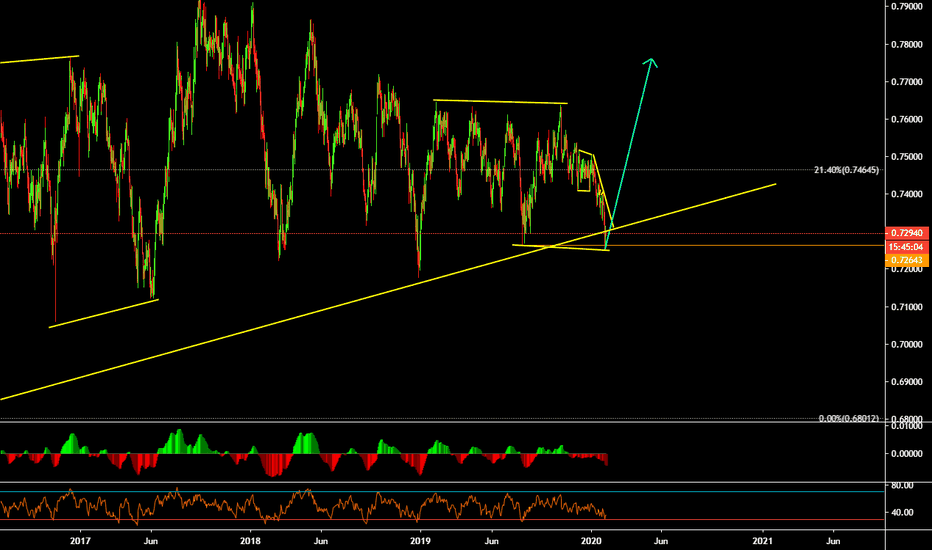Click the 21.40%(0.74645) Fibonacci level label

846,170
